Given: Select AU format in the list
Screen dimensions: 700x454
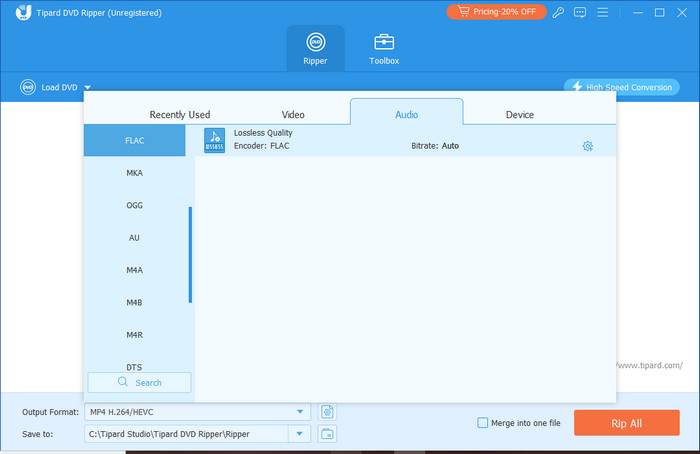Looking at the screenshot, I should click(134, 237).
